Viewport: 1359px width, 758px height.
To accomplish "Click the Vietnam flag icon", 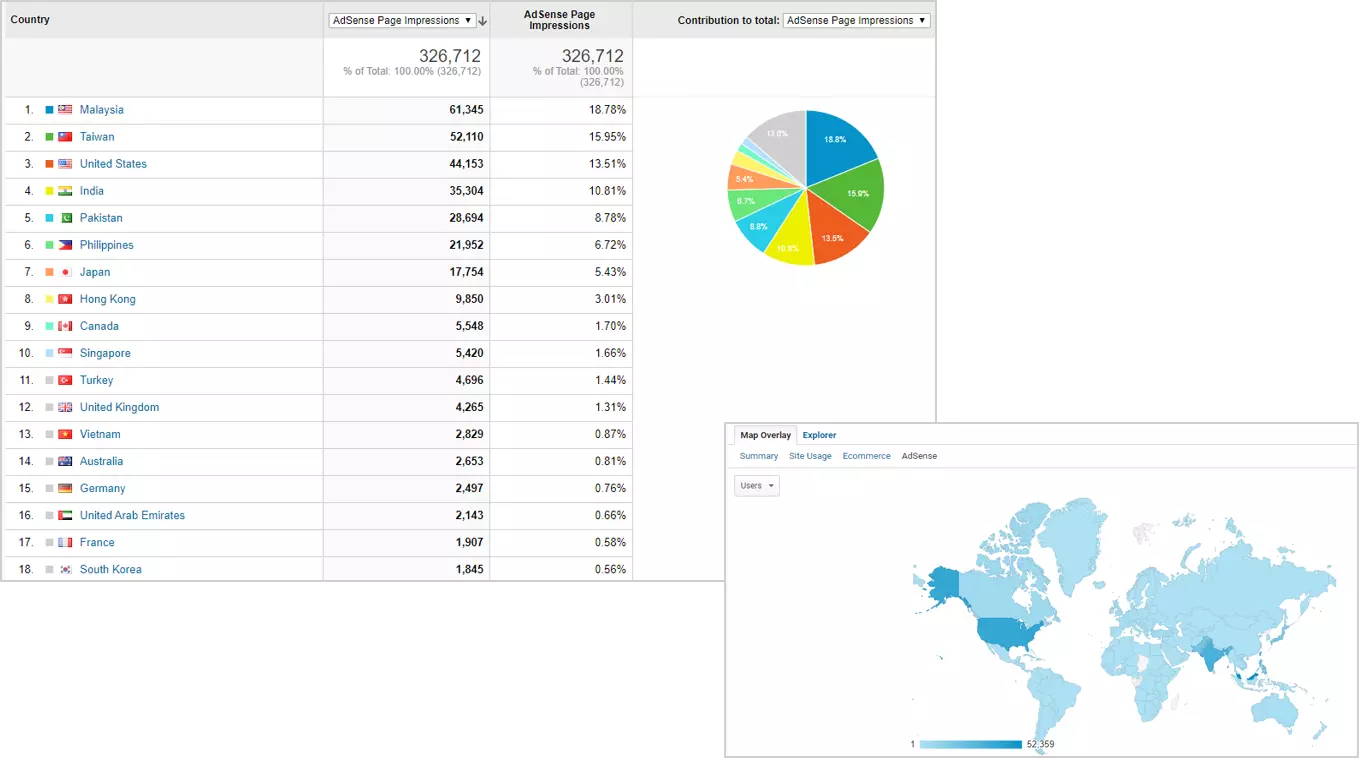I will (x=65, y=434).
